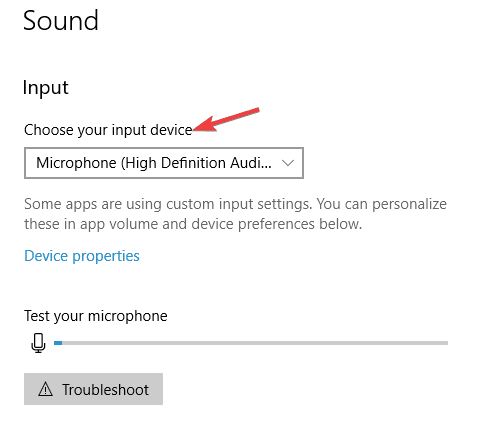The image size is (497, 427).
Task: Open the Microphone (High Definition Audi... dropdown
Action: tap(164, 163)
